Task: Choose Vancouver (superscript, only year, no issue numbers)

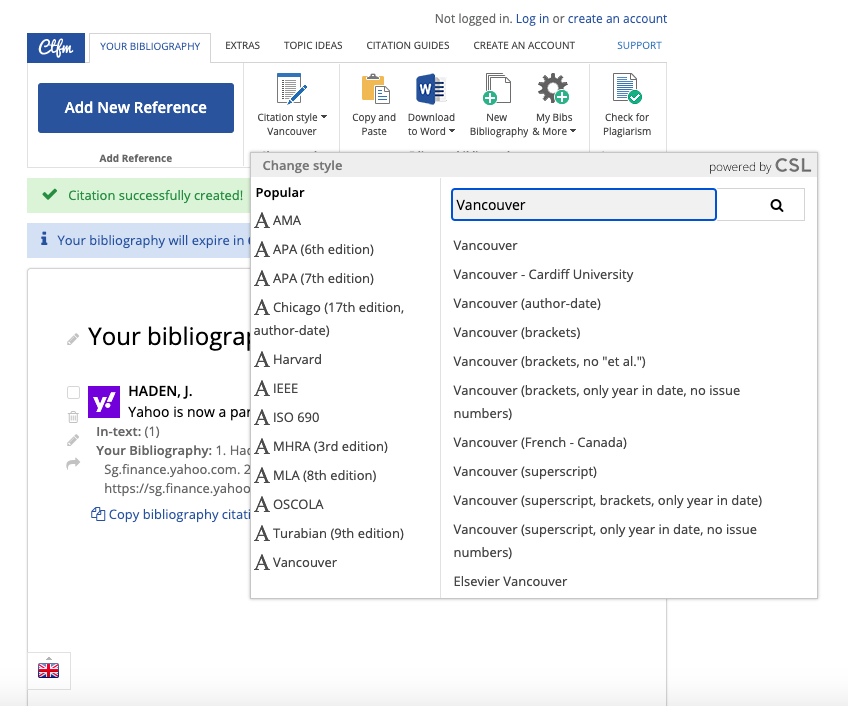Action: coord(605,541)
